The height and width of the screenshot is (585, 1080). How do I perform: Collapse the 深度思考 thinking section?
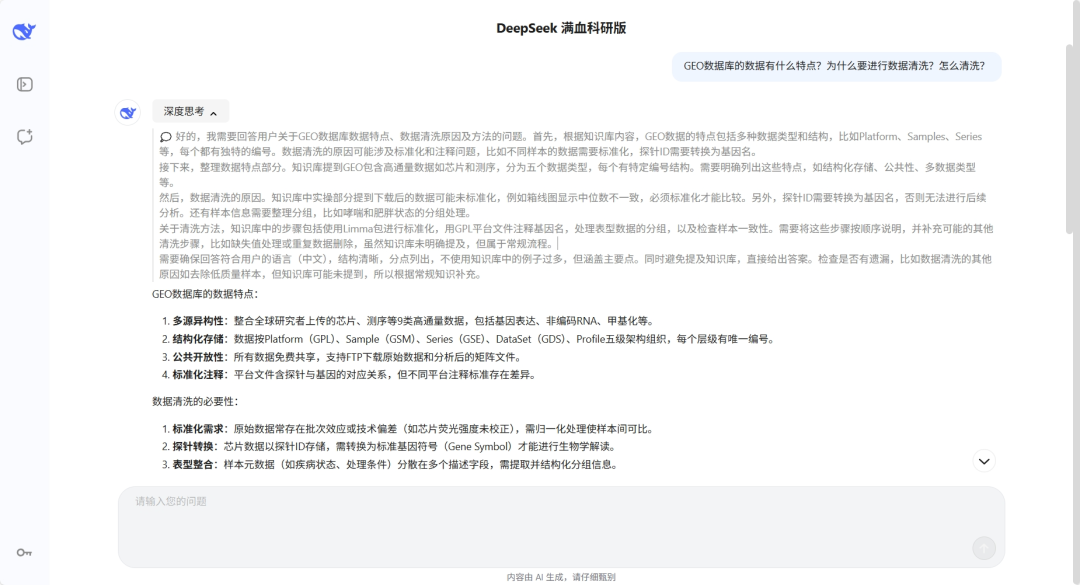click(x=191, y=112)
